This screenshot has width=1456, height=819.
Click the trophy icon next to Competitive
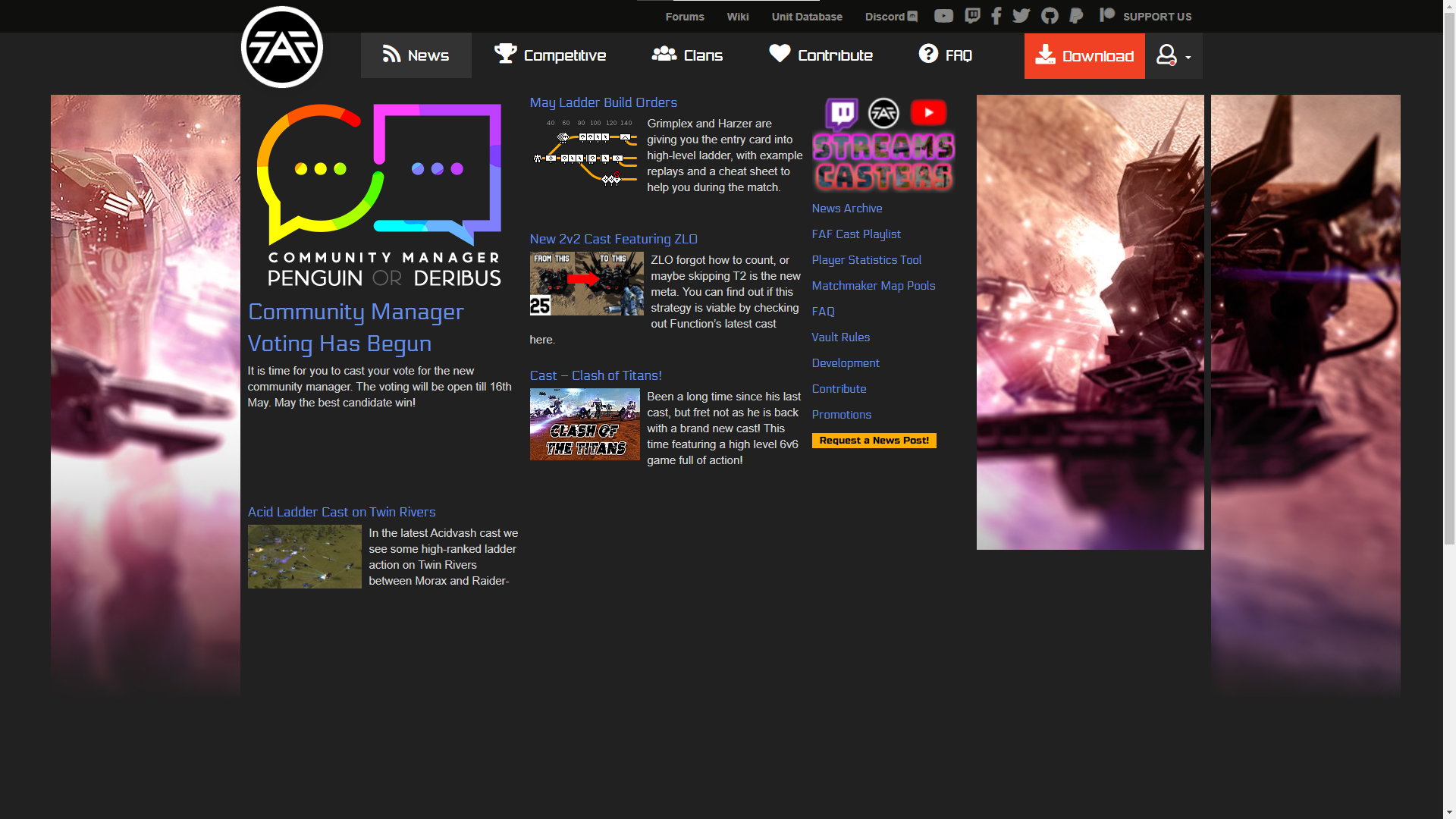point(505,53)
